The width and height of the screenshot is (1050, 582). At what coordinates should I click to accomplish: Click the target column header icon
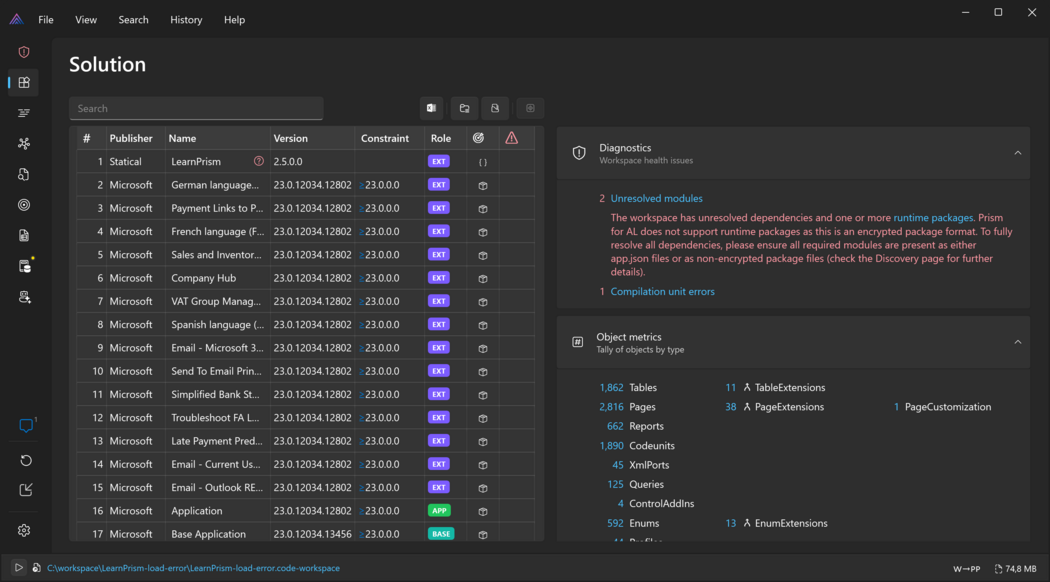tap(478, 138)
